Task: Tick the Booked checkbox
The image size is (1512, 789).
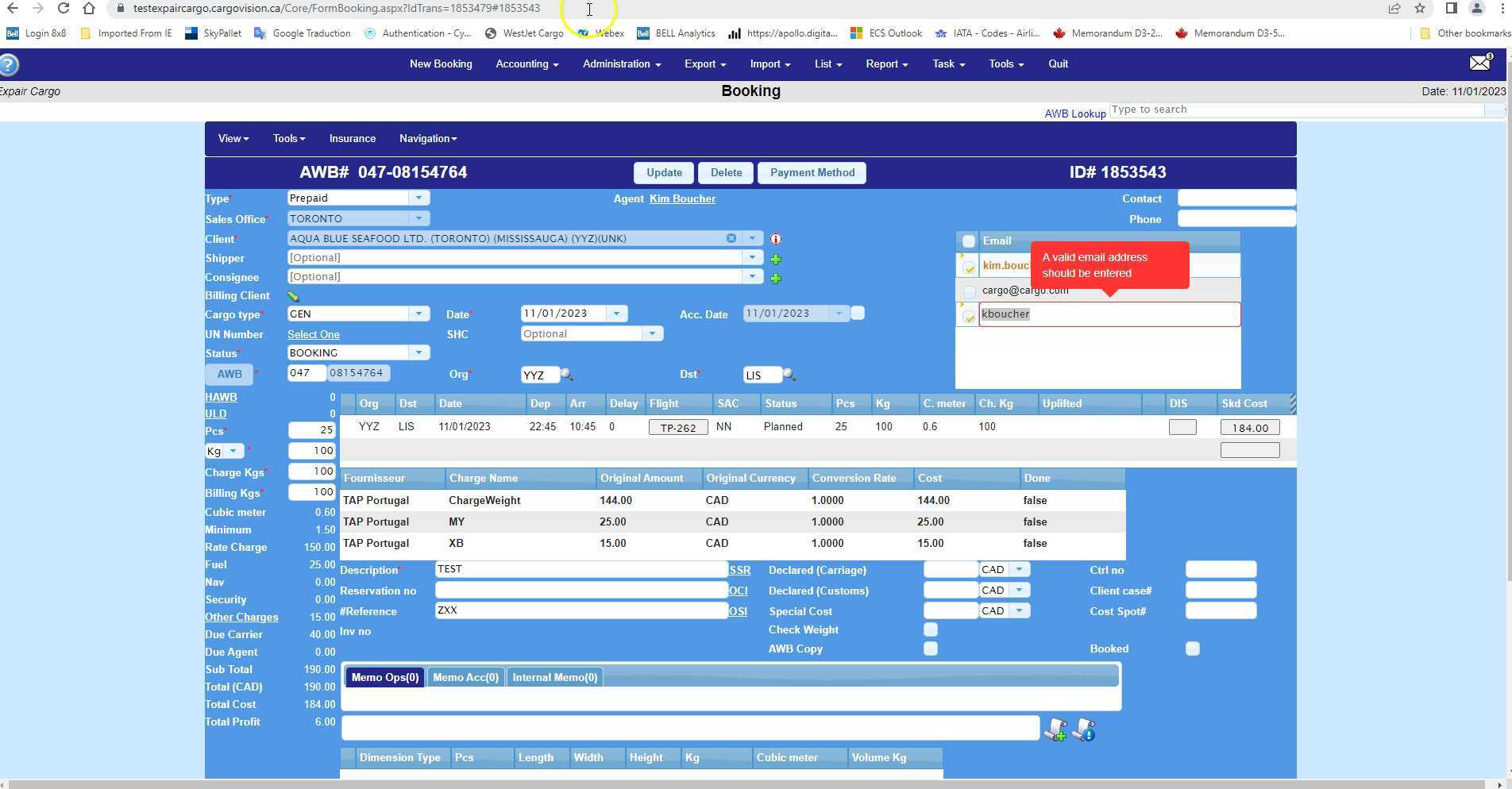Action: (x=1192, y=649)
